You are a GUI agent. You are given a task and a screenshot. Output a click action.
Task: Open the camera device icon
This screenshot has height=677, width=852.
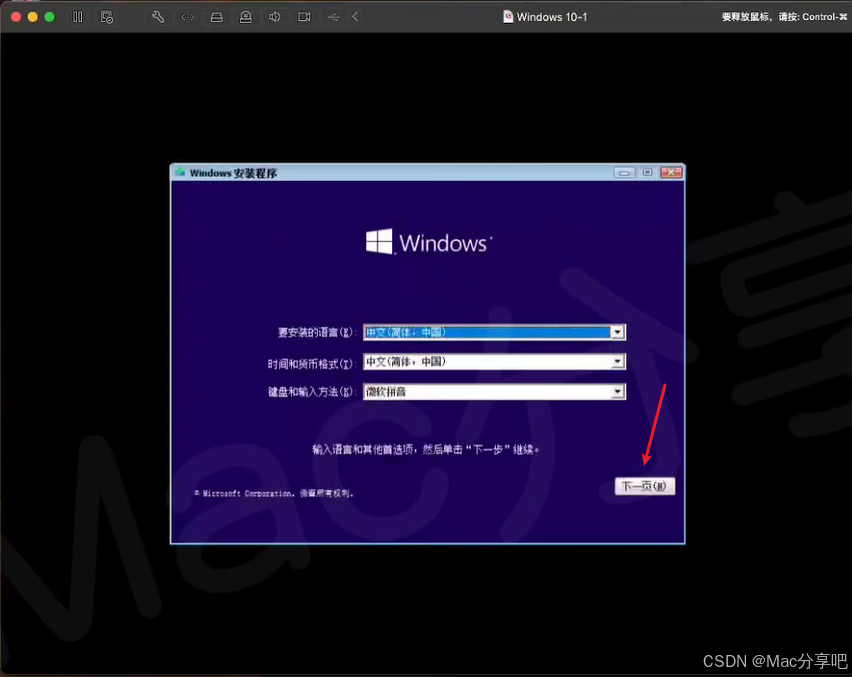click(x=304, y=17)
